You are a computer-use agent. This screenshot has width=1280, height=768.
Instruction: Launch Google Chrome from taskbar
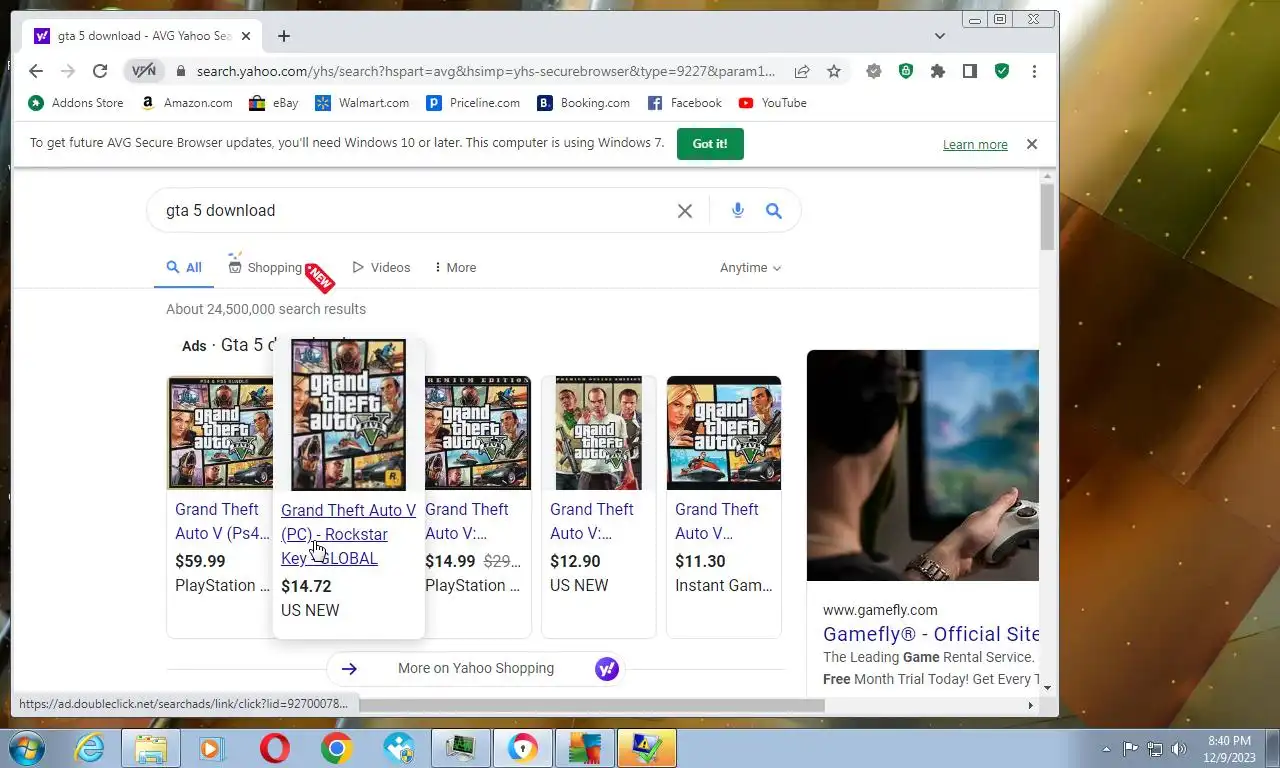(336, 748)
